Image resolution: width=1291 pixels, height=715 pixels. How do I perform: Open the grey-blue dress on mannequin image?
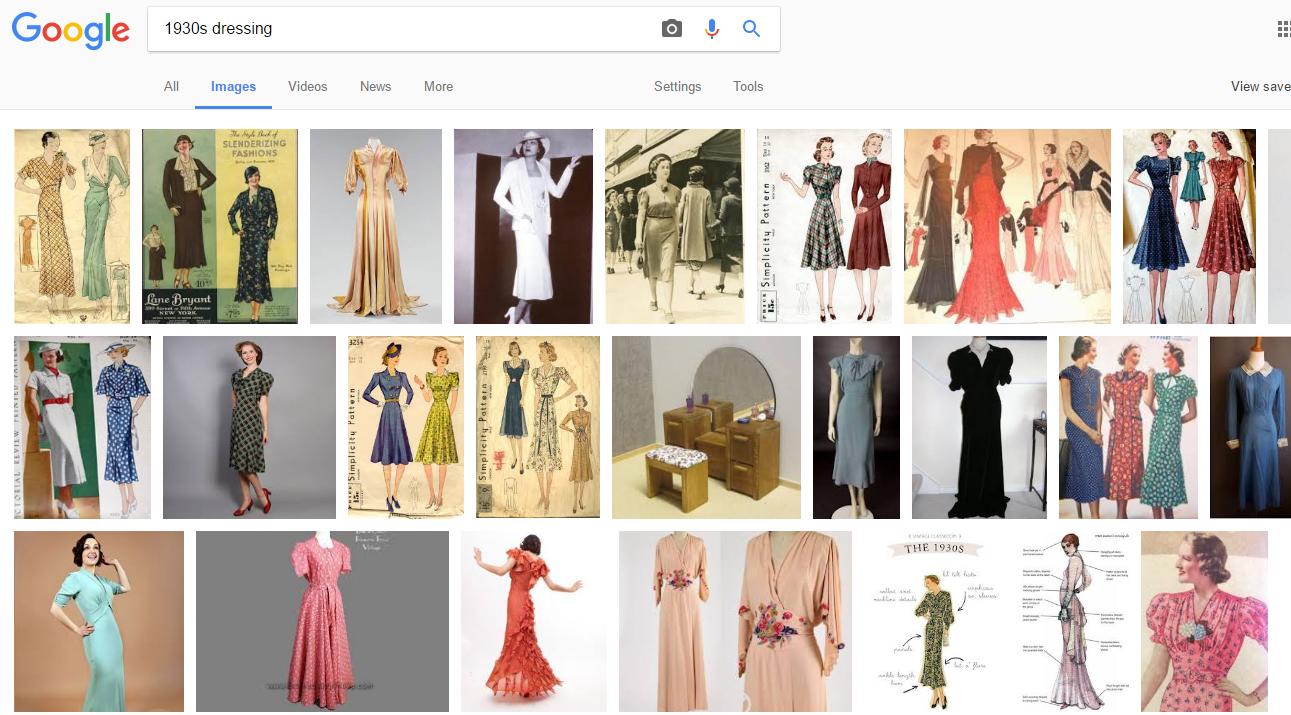(x=856, y=427)
